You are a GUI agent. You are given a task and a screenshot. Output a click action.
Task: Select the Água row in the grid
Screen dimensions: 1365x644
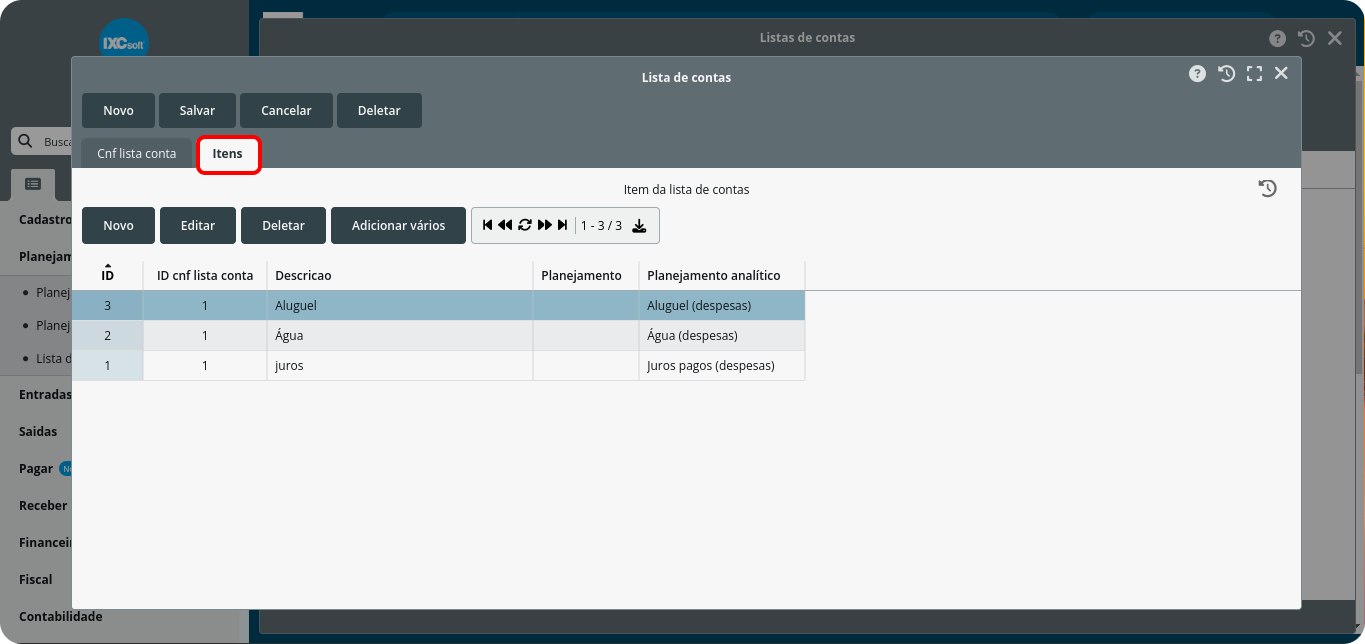(x=400, y=336)
